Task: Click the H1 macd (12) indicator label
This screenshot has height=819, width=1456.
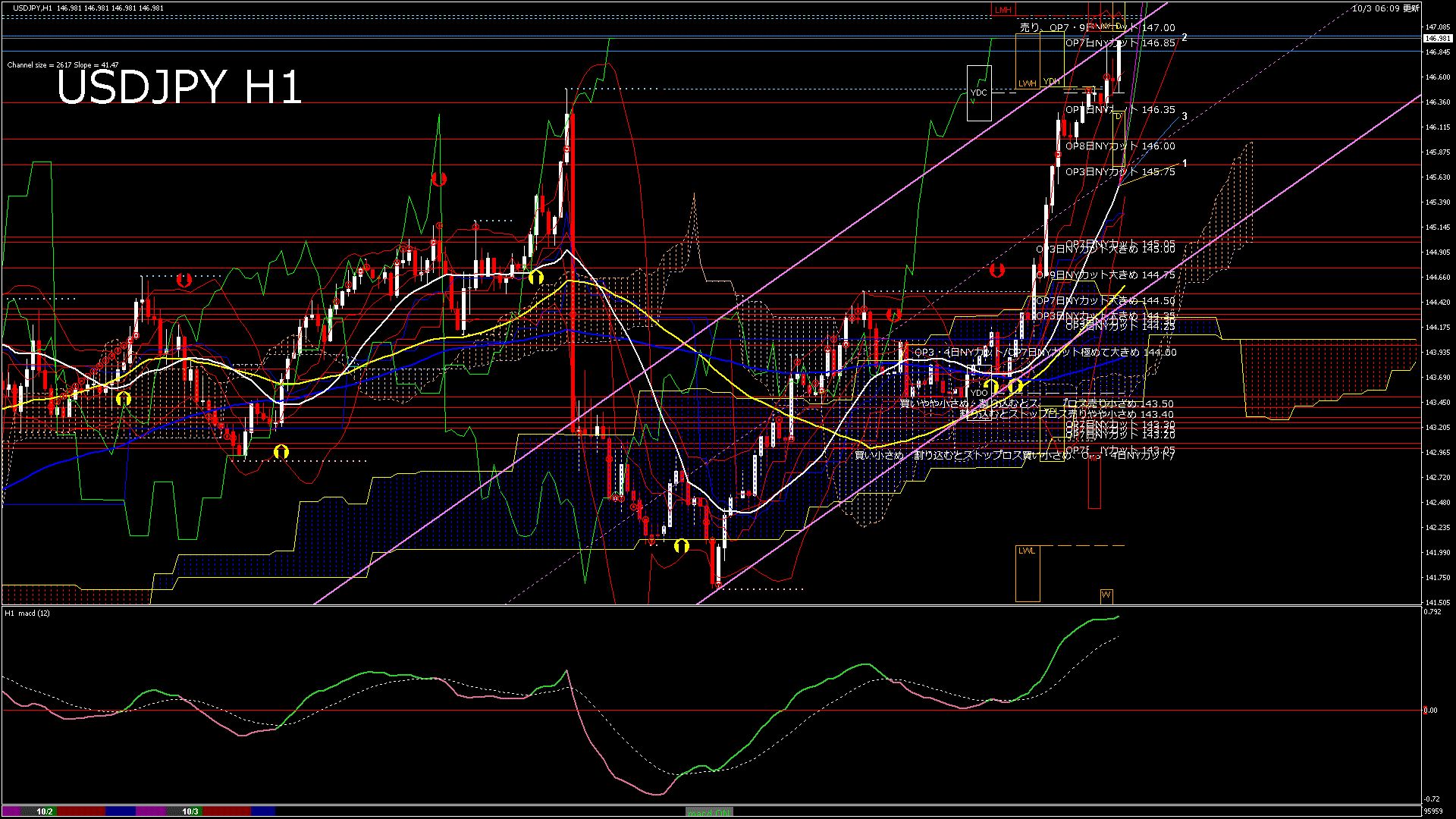Action: [27, 613]
